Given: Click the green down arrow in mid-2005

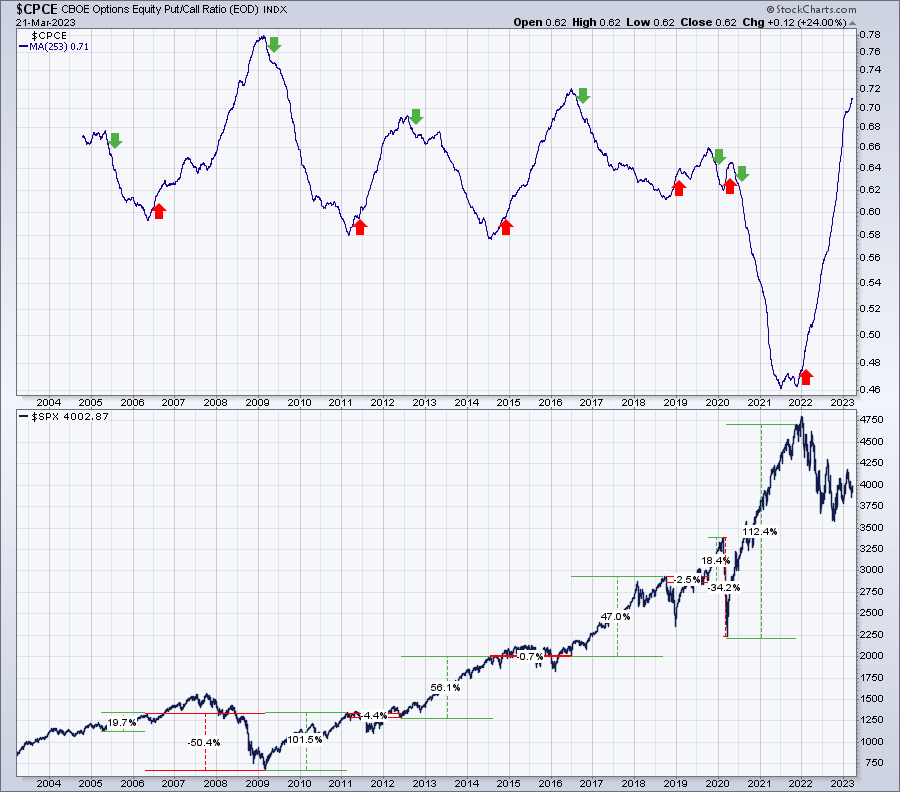Looking at the screenshot, I should coord(116,140).
